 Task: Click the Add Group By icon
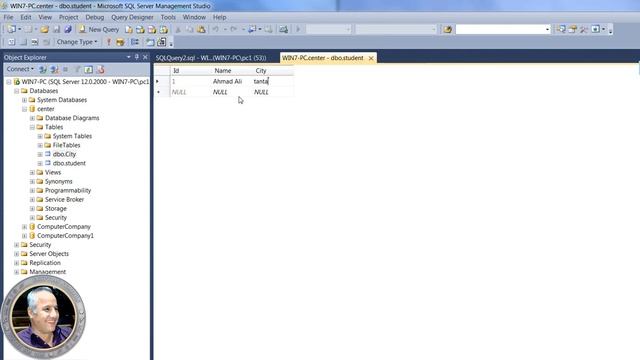click(x=135, y=42)
